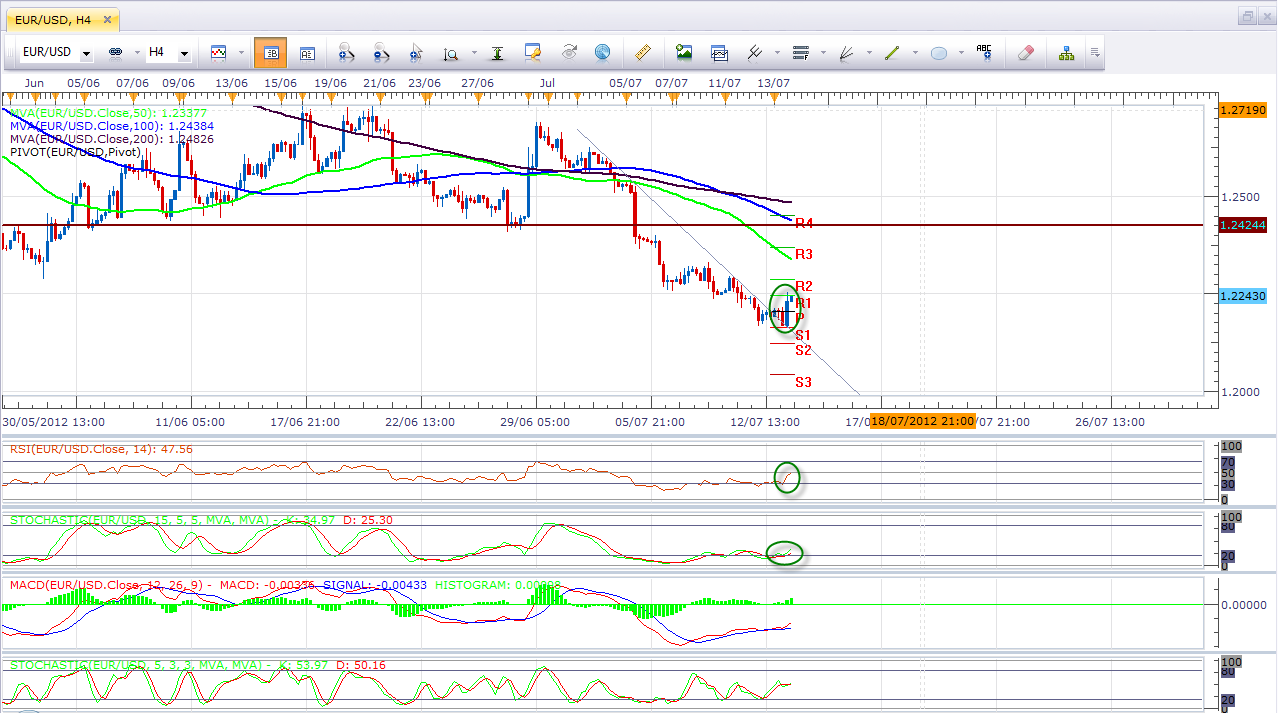Click the orange event marker under 05/07
1278x713 pixels.
click(x=624, y=97)
